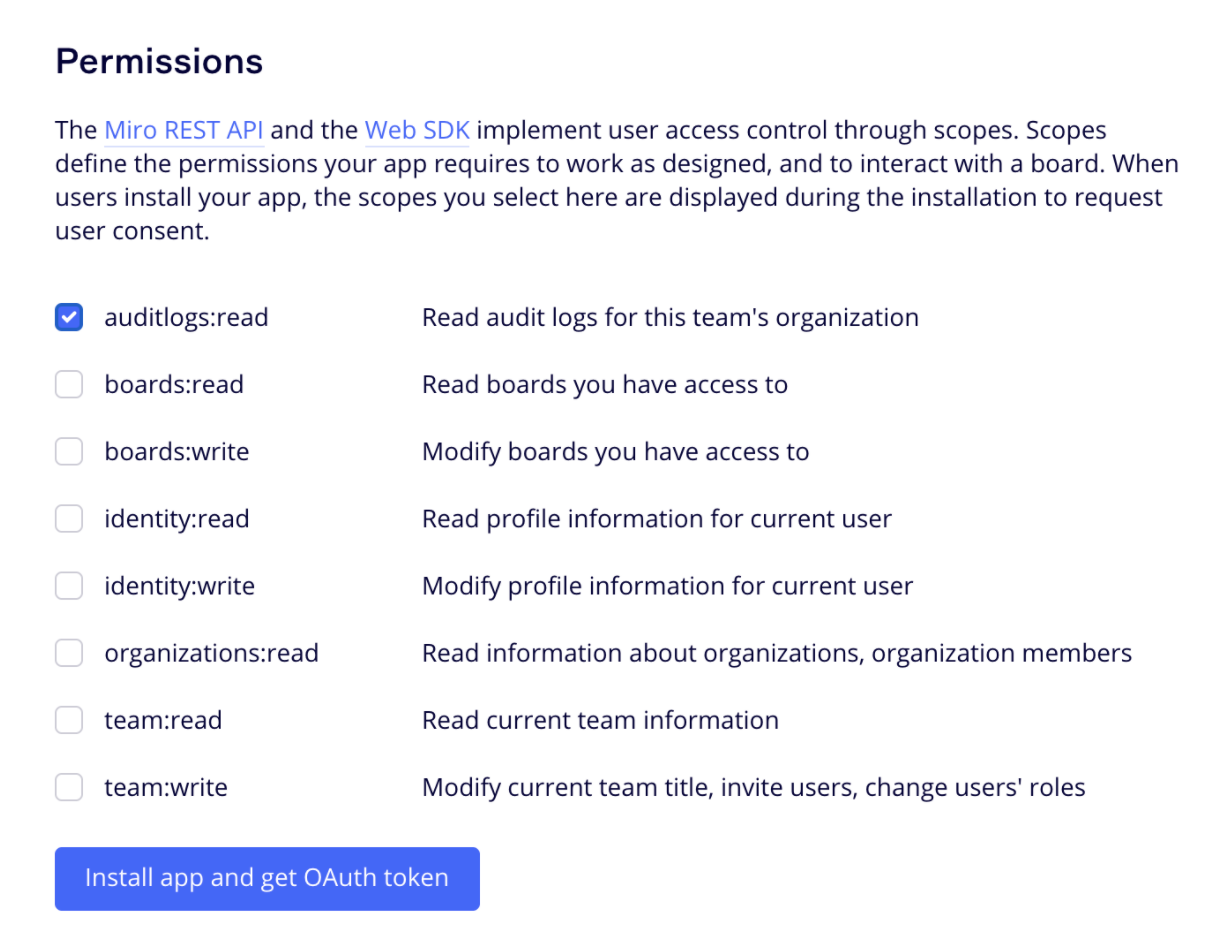Click the organizations:read scope name text
Viewport: 1214px width, 940px height.
point(211,653)
